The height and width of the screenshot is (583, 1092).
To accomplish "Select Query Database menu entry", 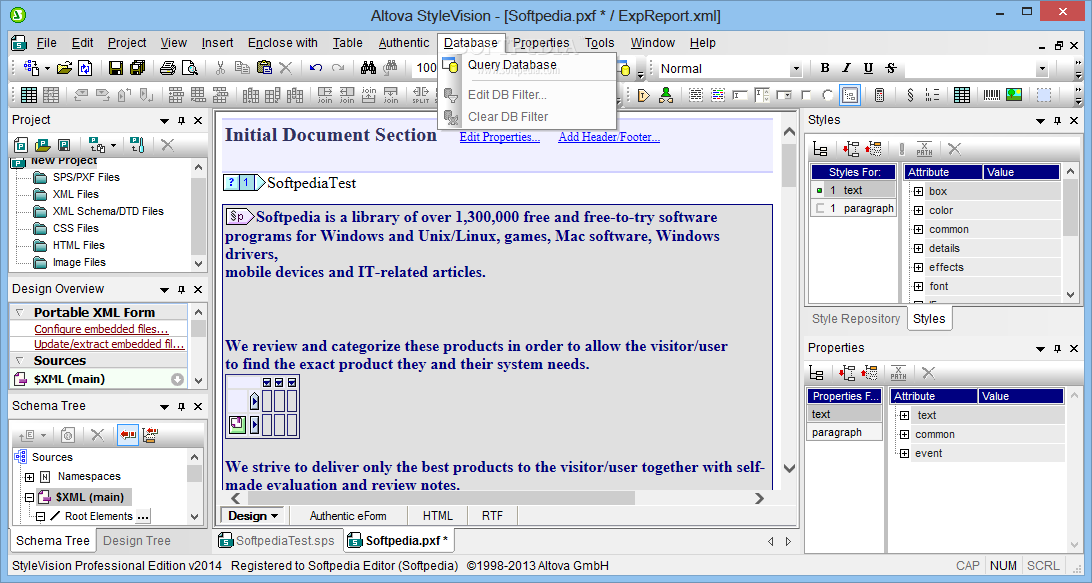I will [512, 65].
